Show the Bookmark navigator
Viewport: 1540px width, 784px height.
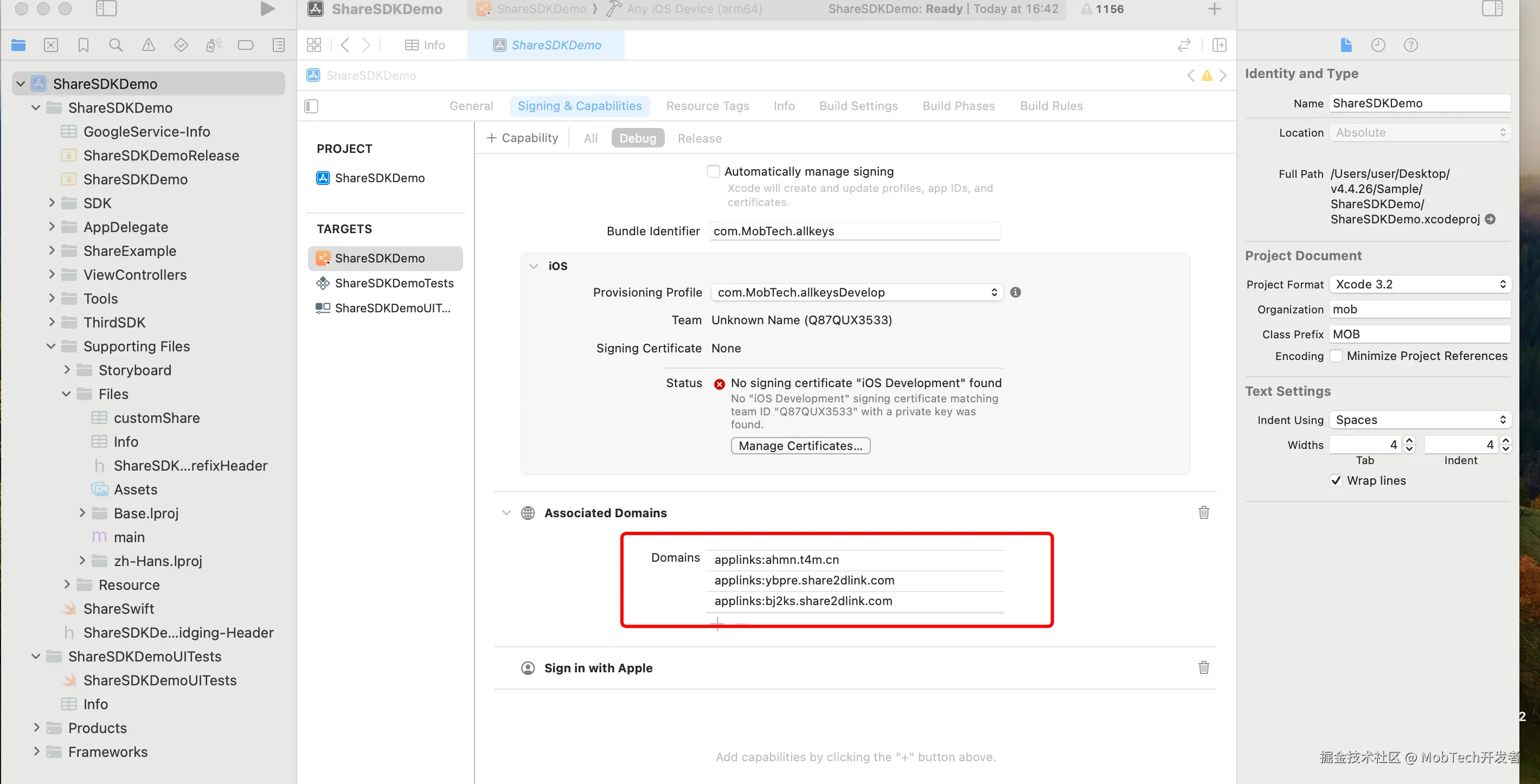pyautogui.click(x=83, y=45)
